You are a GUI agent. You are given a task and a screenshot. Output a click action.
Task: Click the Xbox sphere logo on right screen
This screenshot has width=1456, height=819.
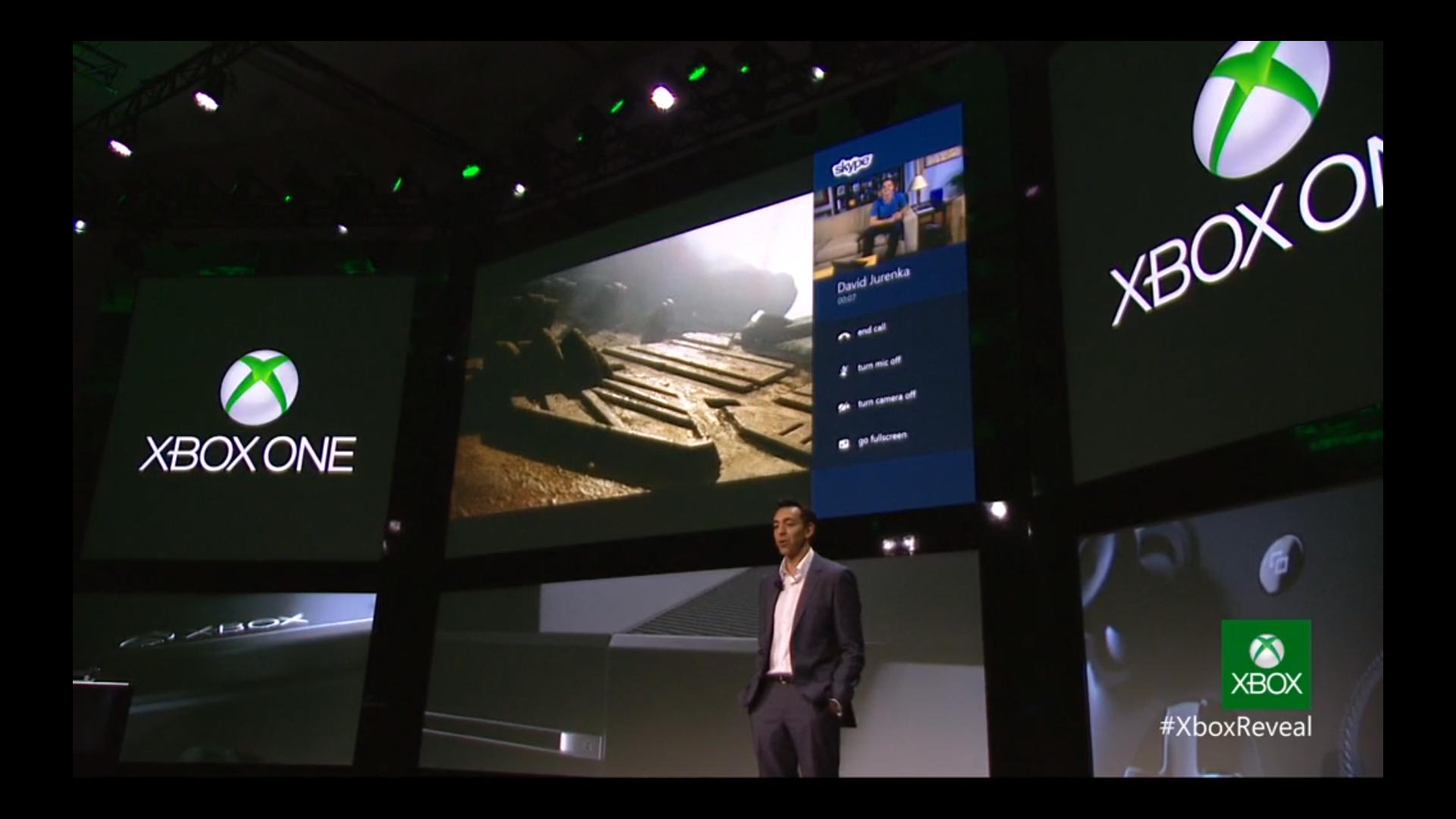point(1260,108)
